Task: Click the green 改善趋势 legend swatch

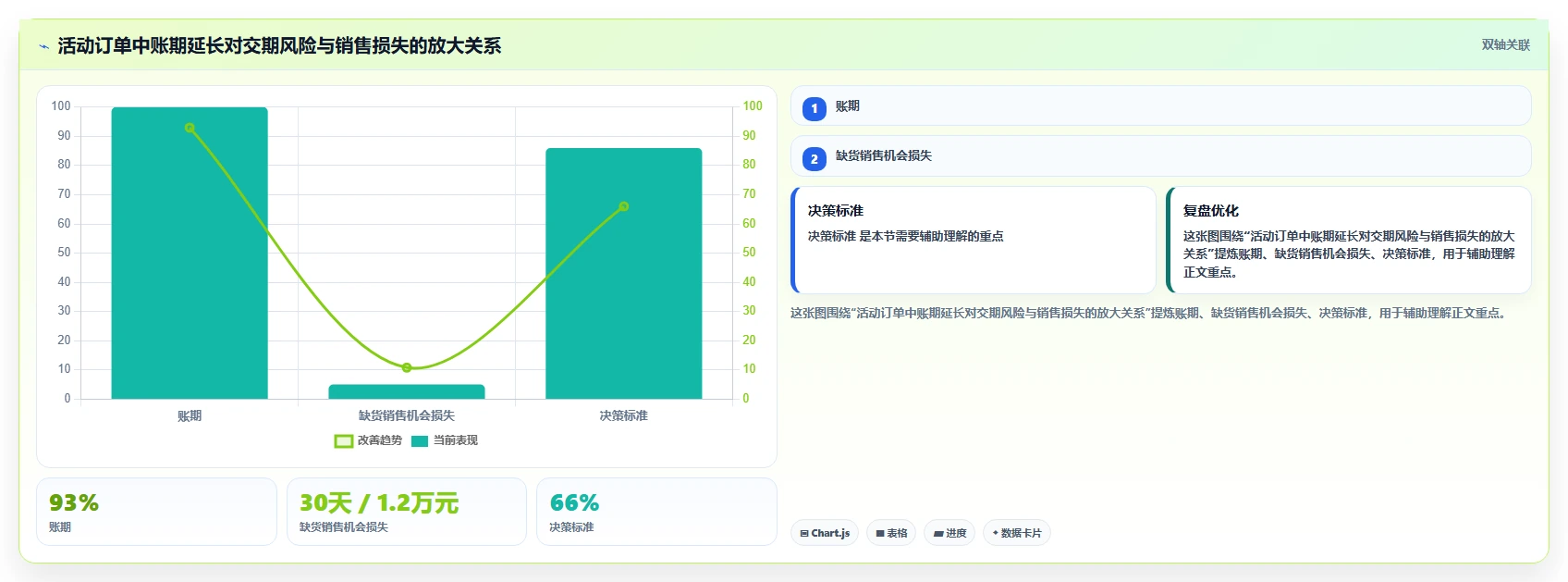Action: click(x=343, y=441)
